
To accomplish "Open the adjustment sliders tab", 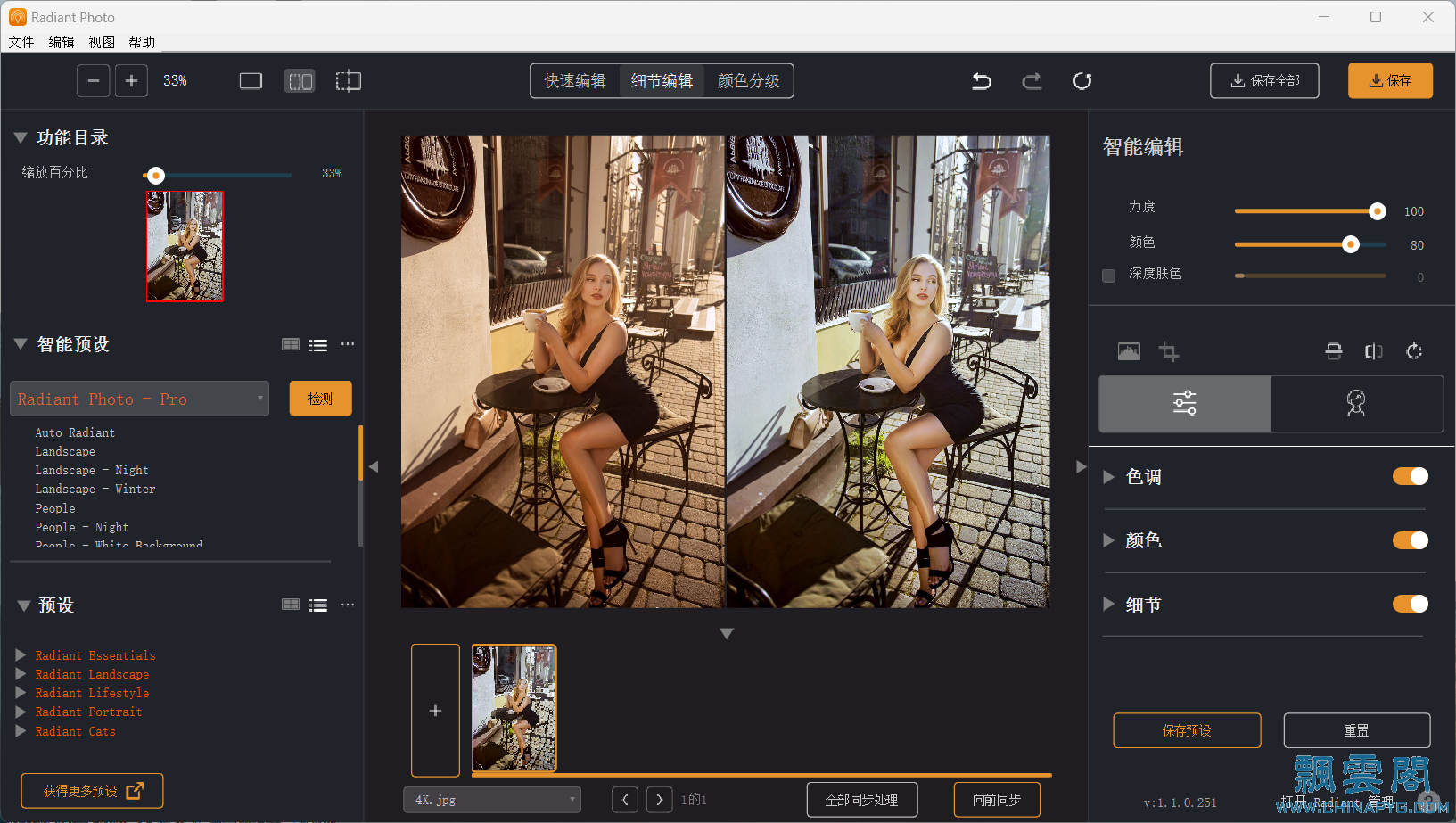I will pos(1185,404).
